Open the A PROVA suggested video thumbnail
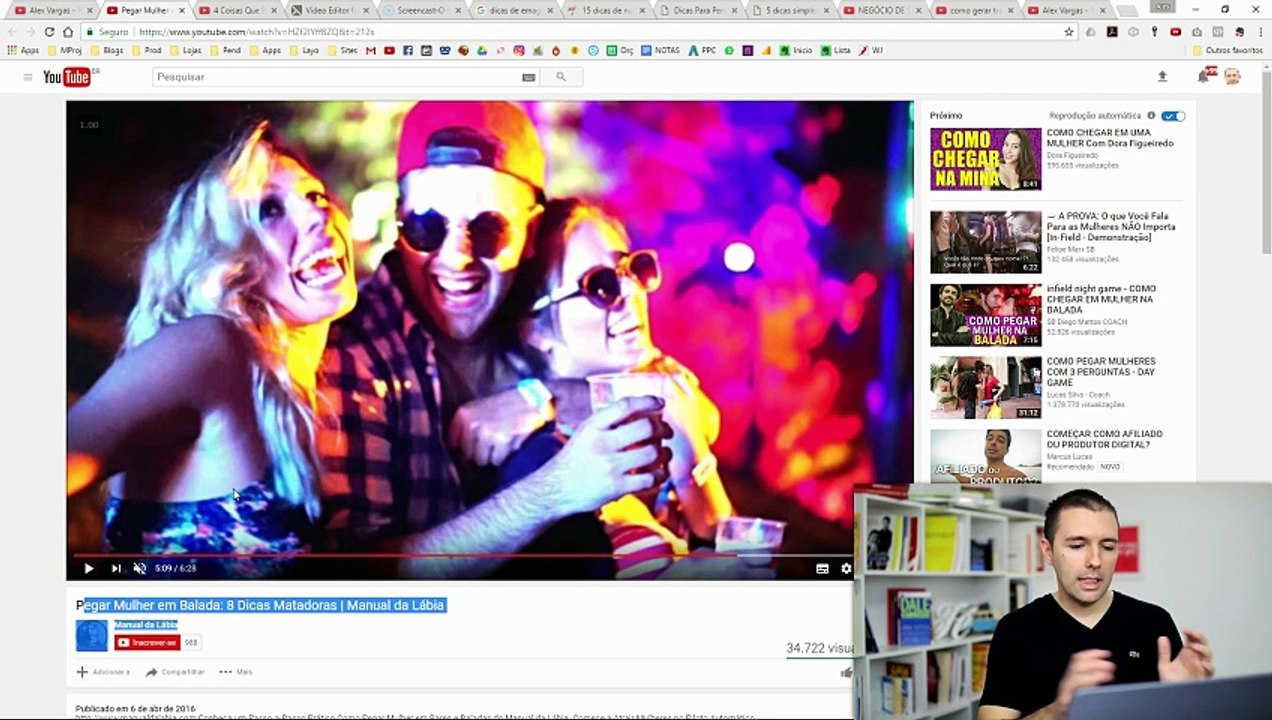This screenshot has width=1272, height=720. pos(986,242)
